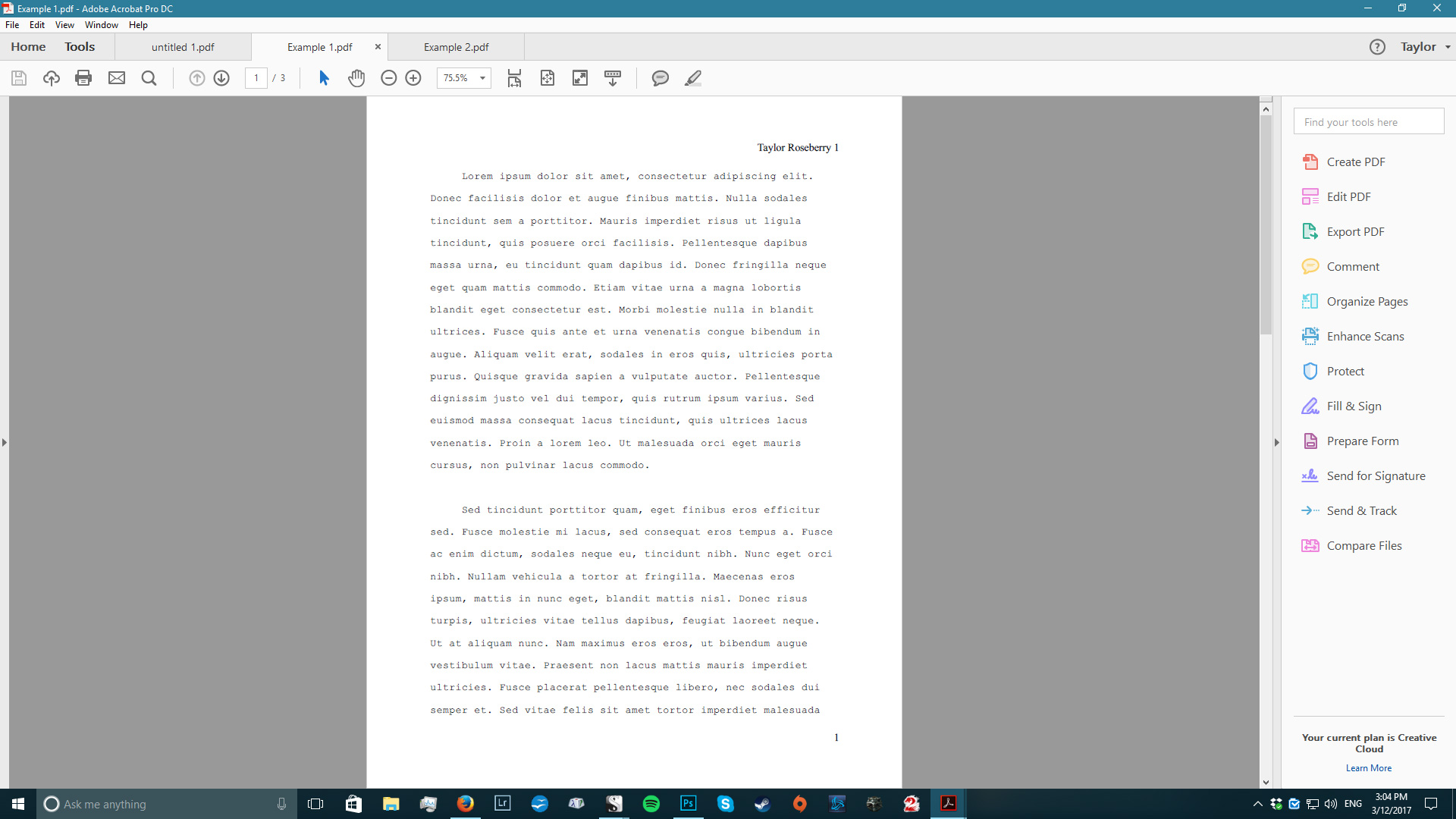Click the Find your tools search box
The height and width of the screenshot is (819, 1456).
pyautogui.click(x=1369, y=121)
